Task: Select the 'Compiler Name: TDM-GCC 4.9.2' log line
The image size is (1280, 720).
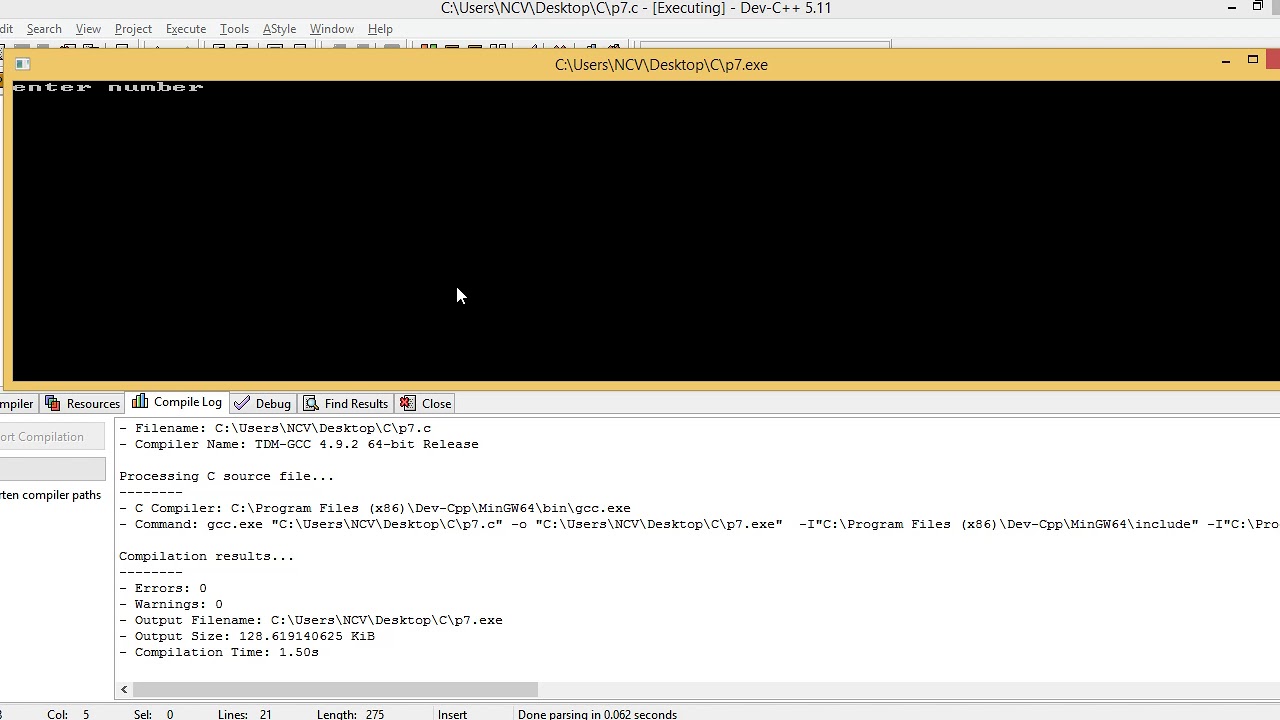Action: coord(299,444)
